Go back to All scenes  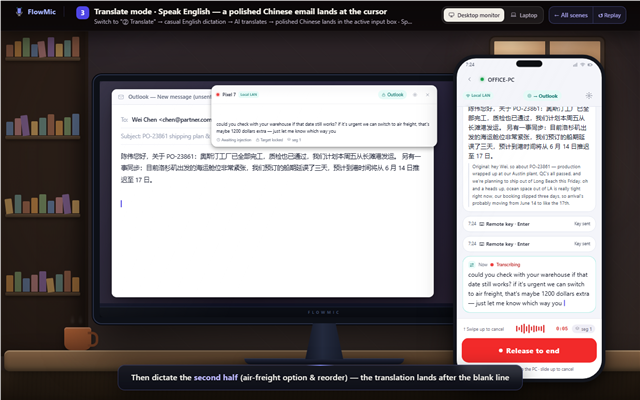point(571,15)
